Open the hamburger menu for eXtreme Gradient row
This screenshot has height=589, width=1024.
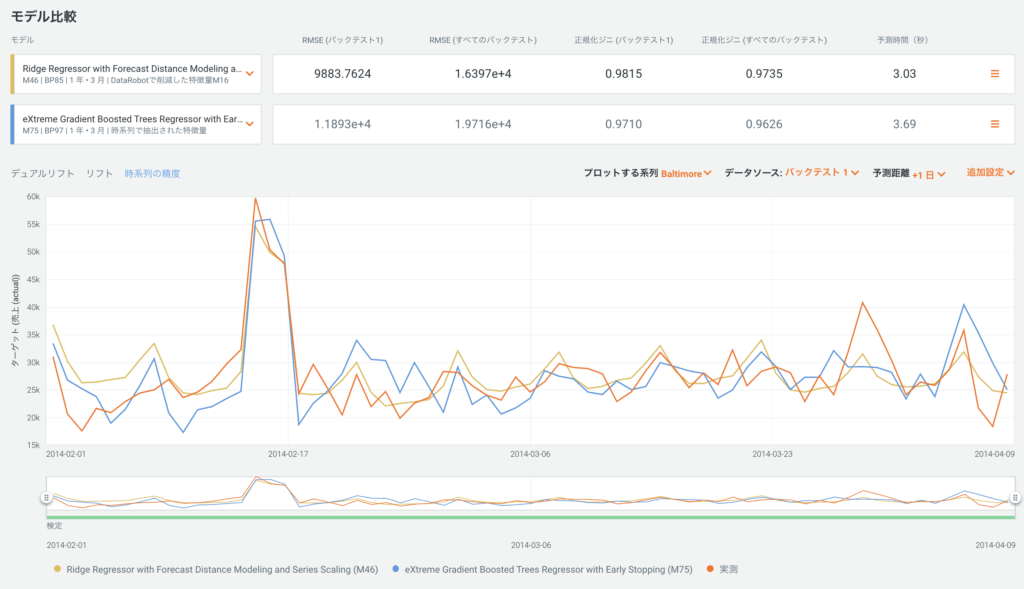coord(994,124)
